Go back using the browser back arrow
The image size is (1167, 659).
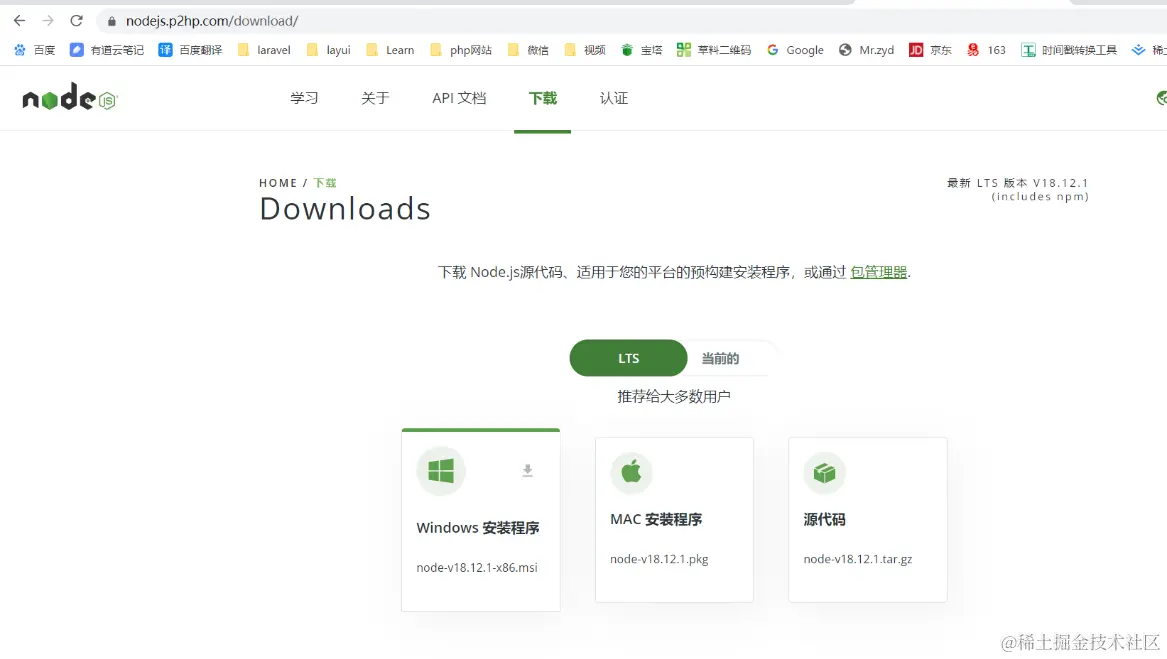19,21
